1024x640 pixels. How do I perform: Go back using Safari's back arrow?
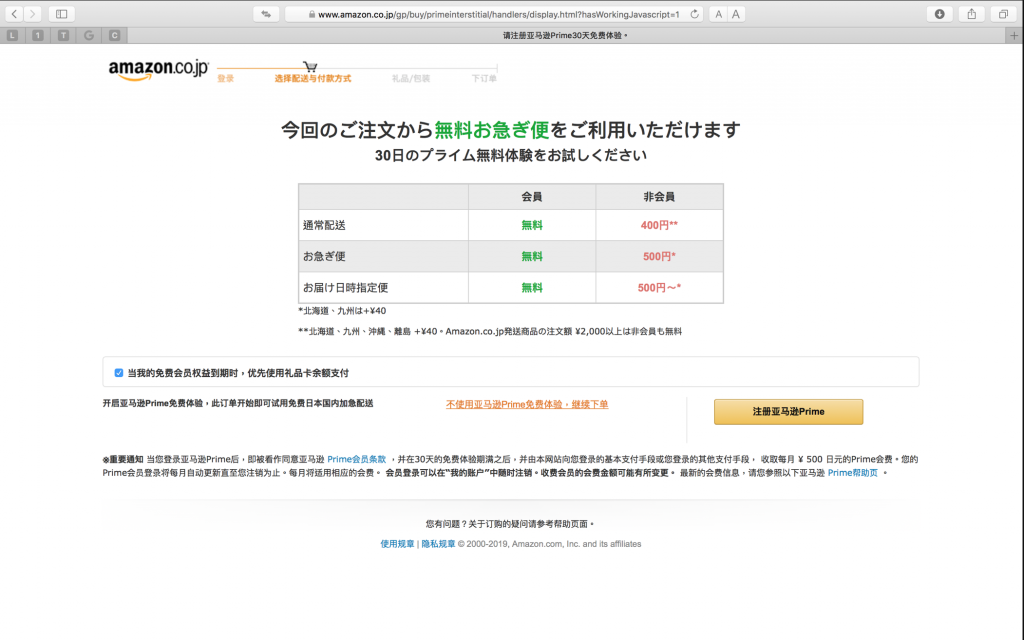[x=14, y=14]
